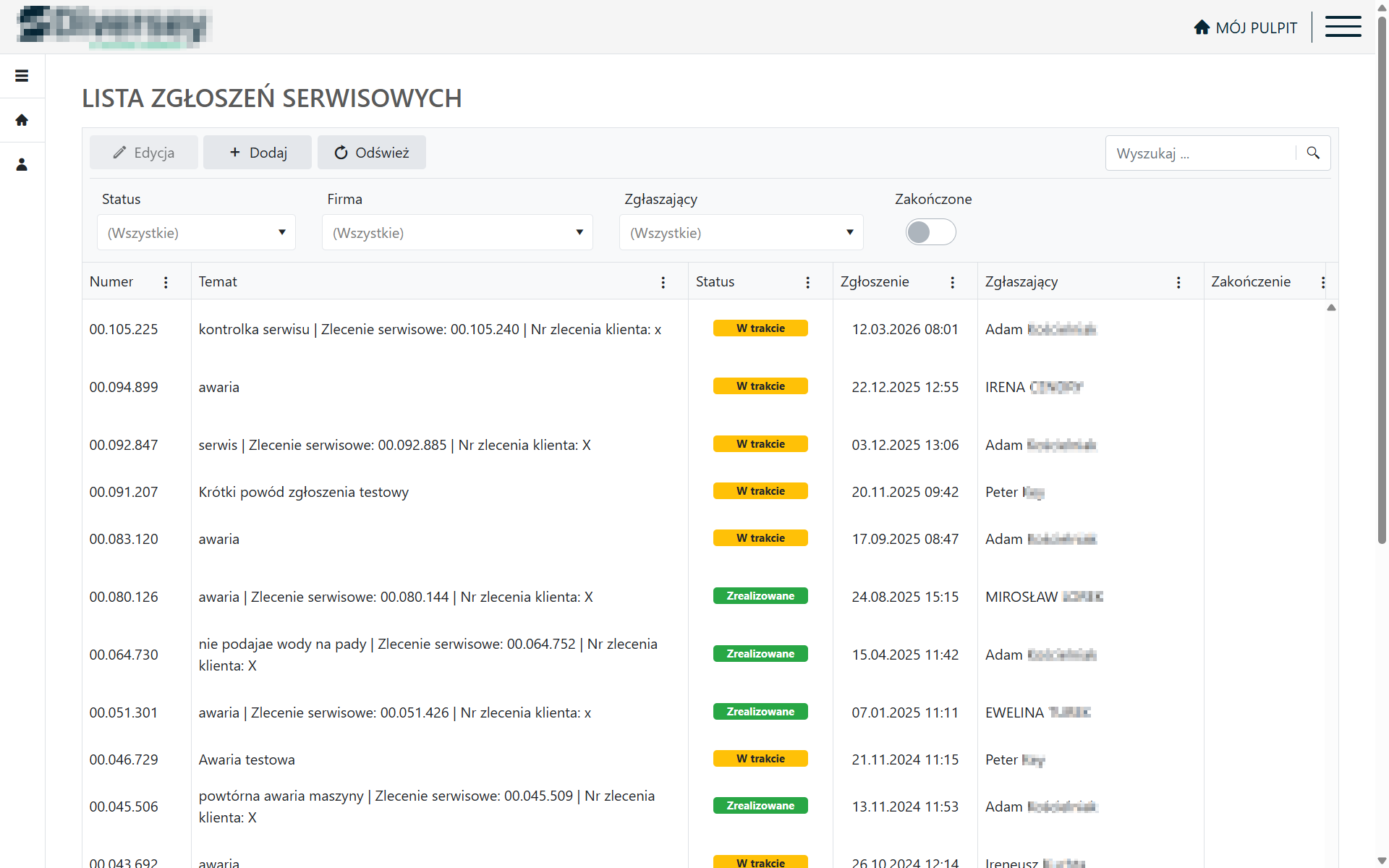The image size is (1389, 868).
Task: Select the row numbered 00.094.899
Action: coord(124,387)
